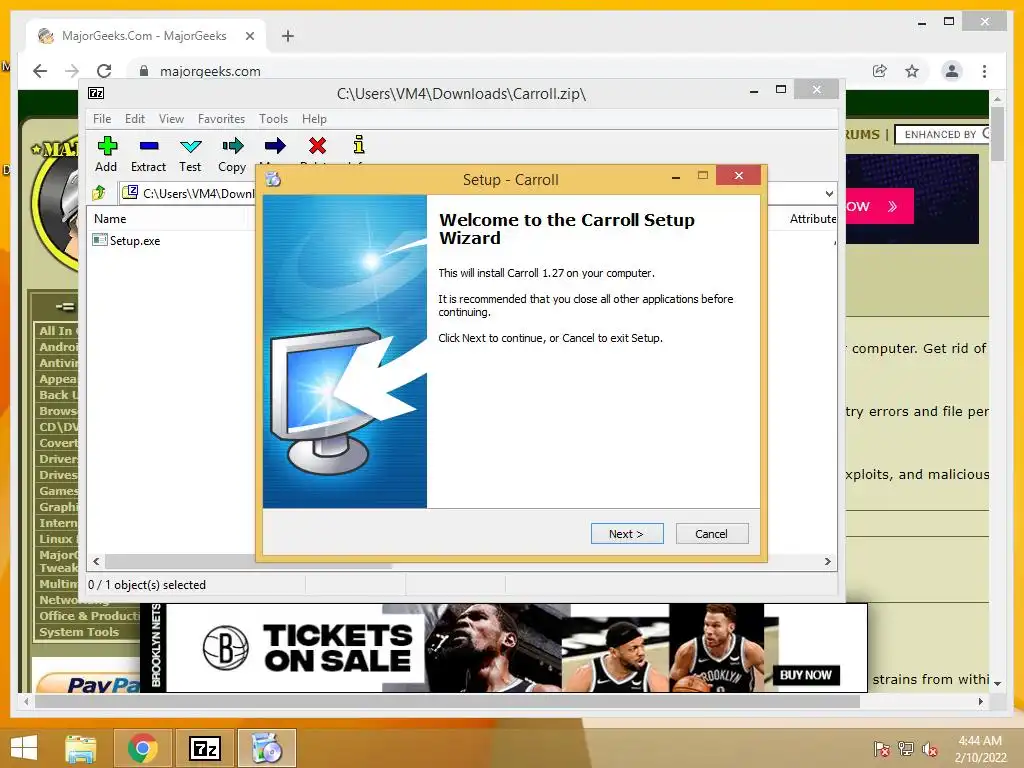Click the up-folder icon beside 7-Zip address bar
1024x768 pixels.
[x=99, y=193]
